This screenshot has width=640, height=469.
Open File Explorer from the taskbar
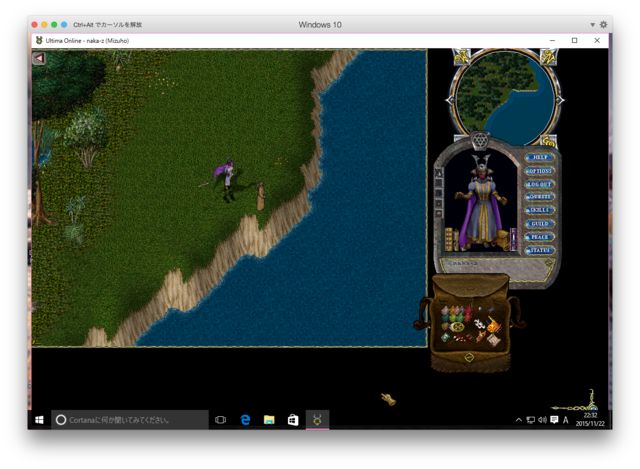(269, 420)
